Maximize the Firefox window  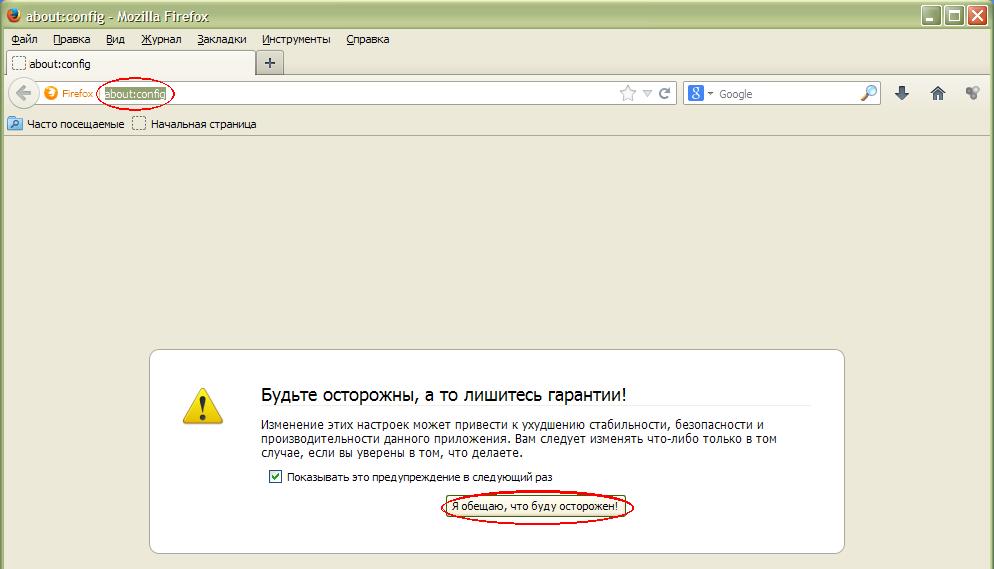coord(954,15)
